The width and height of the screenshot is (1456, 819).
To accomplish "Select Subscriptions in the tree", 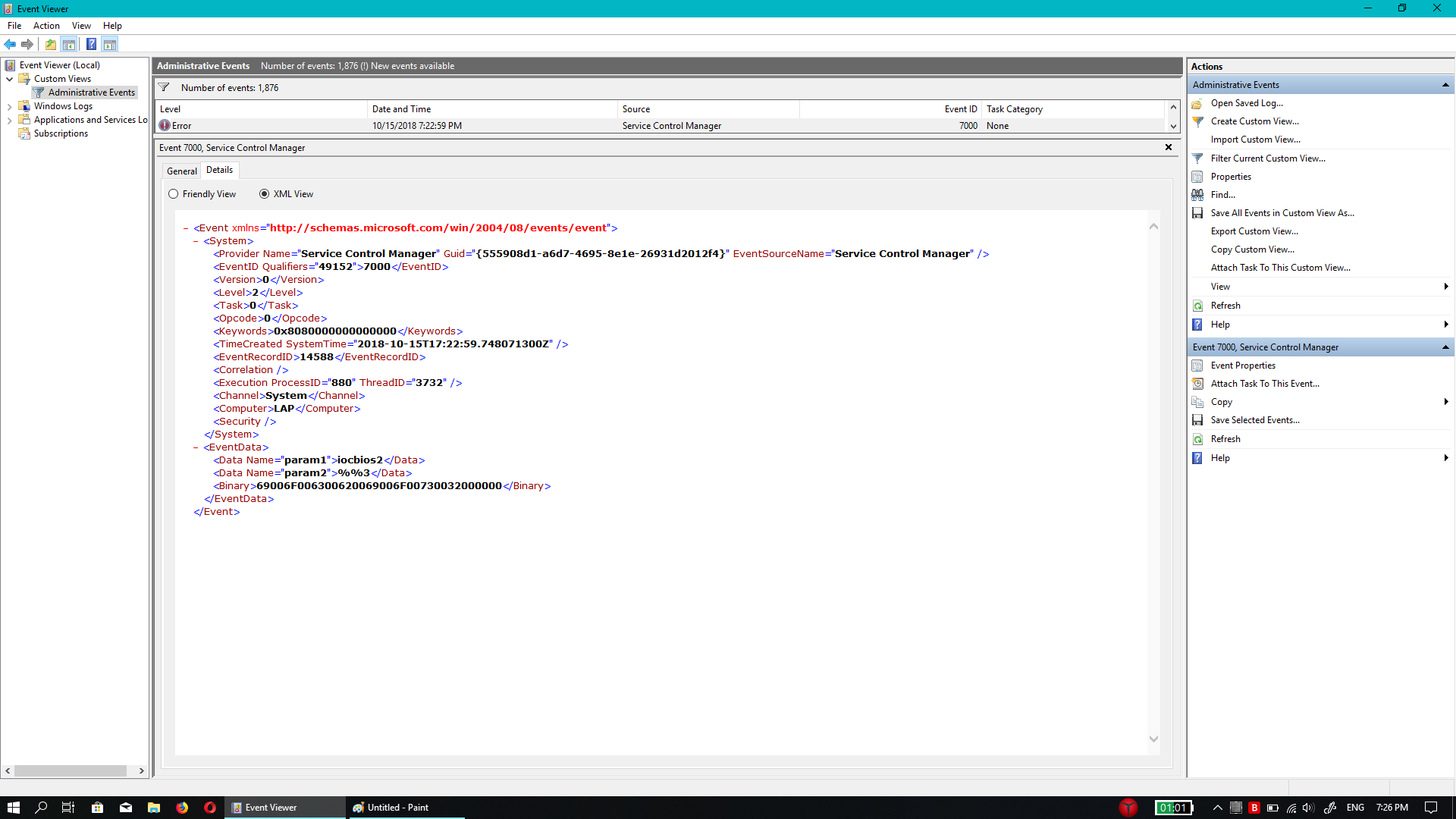I will (x=61, y=133).
